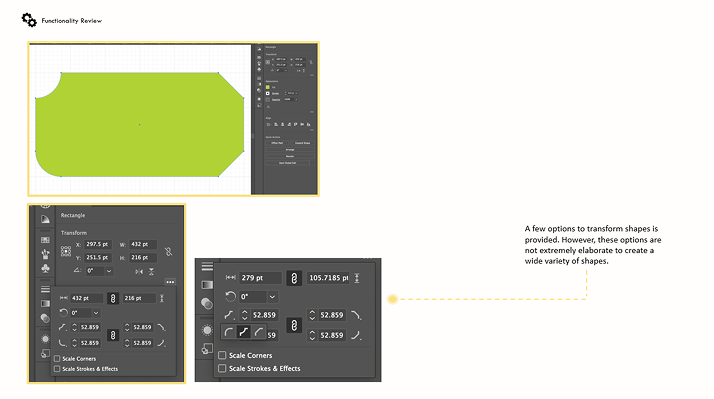The height and width of the screenshot is (399, 714).
Task: Open the angle dropdown beside the H 216 pt field
Action: tap(109, 271)
